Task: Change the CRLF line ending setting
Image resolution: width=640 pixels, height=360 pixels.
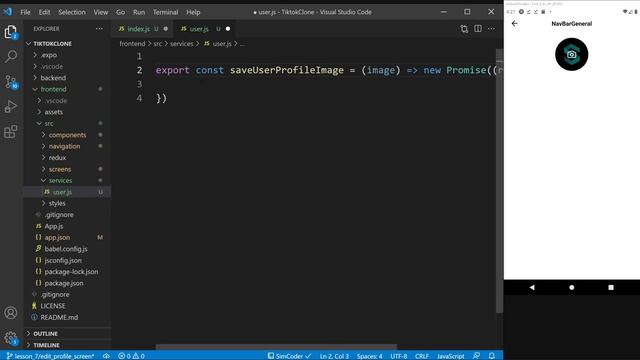Action: [422, 356]
